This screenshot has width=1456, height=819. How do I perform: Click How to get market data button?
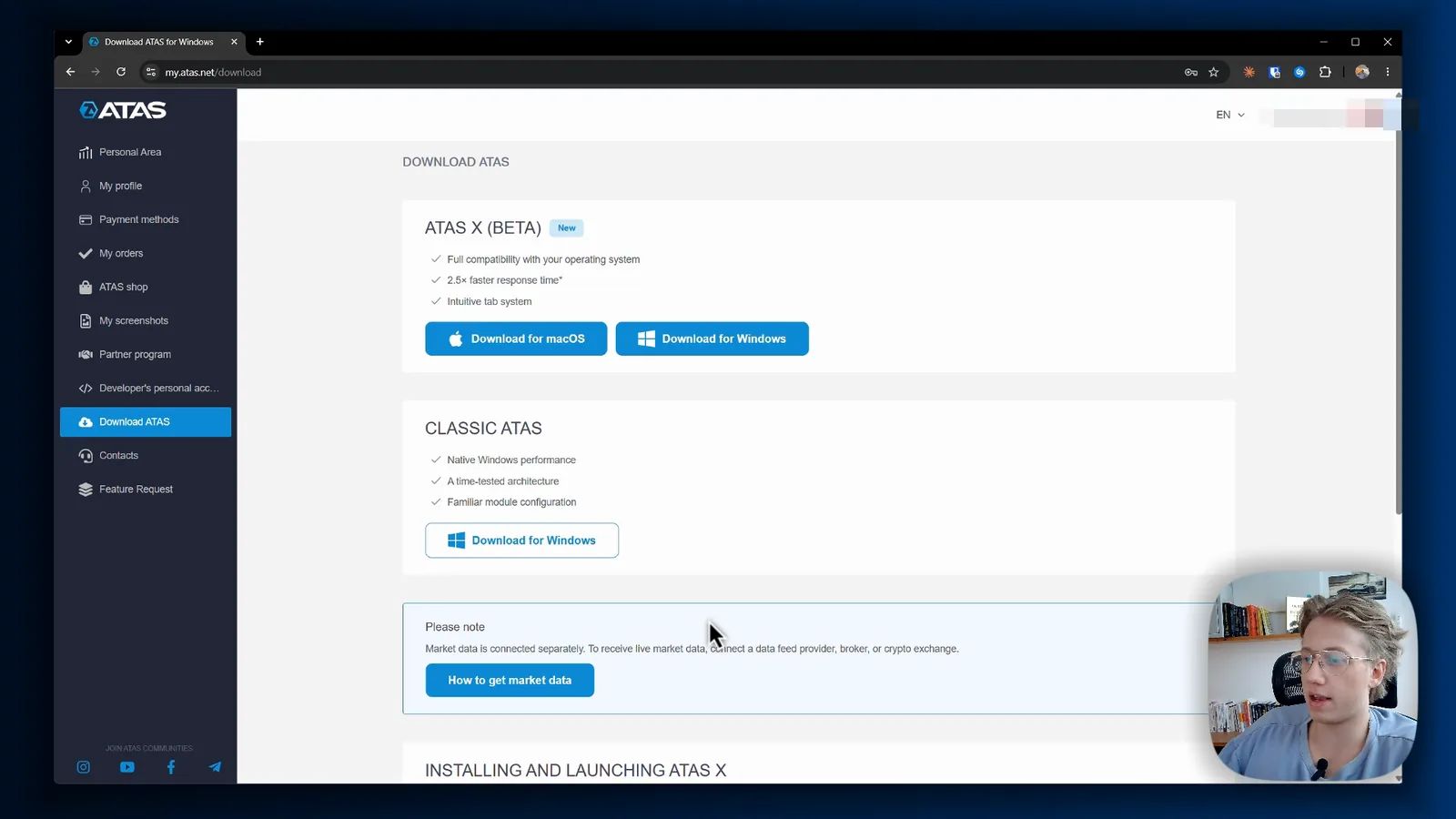point(510,680)
